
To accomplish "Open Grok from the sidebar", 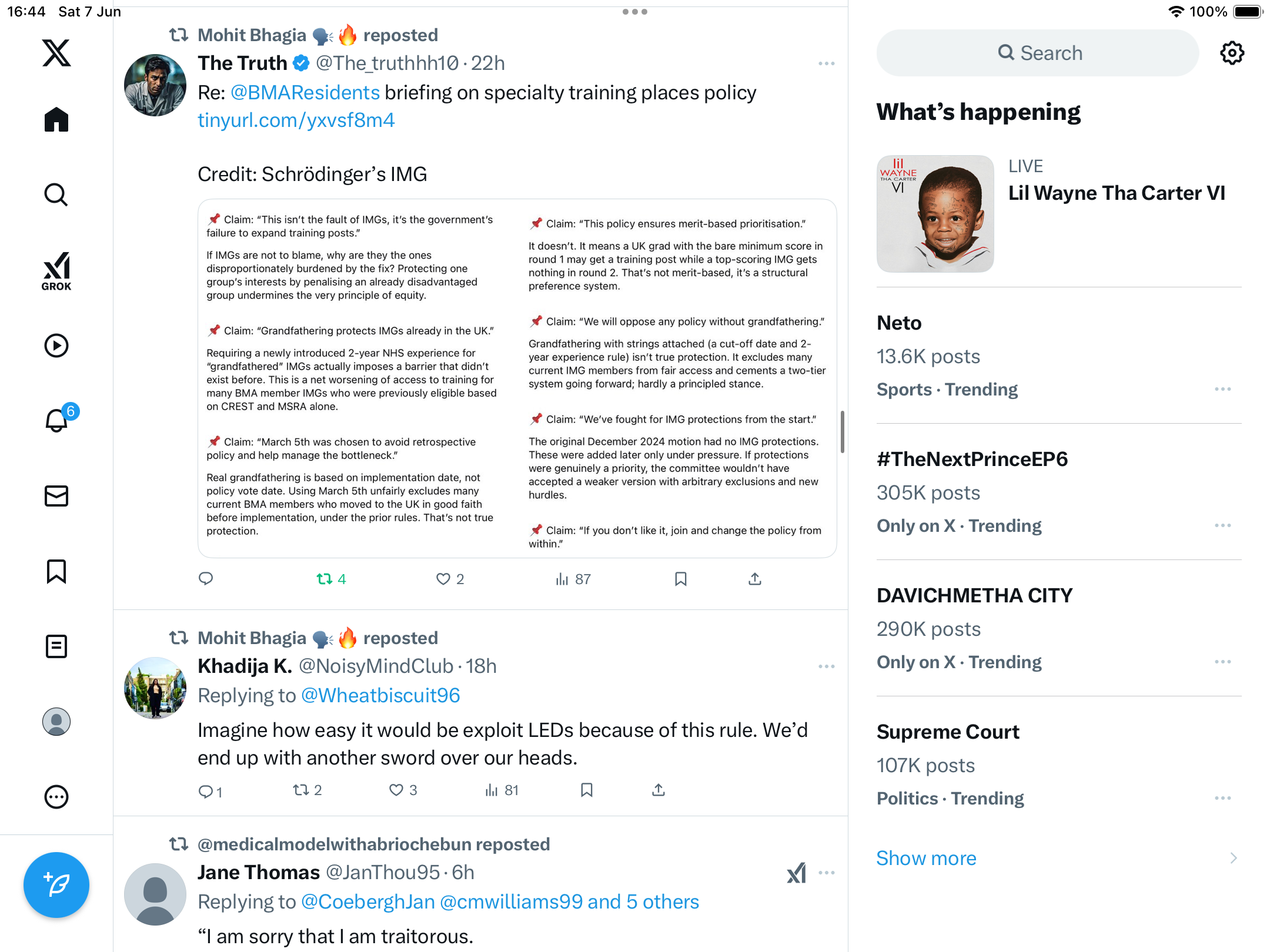I will click(x=56, y=271).
